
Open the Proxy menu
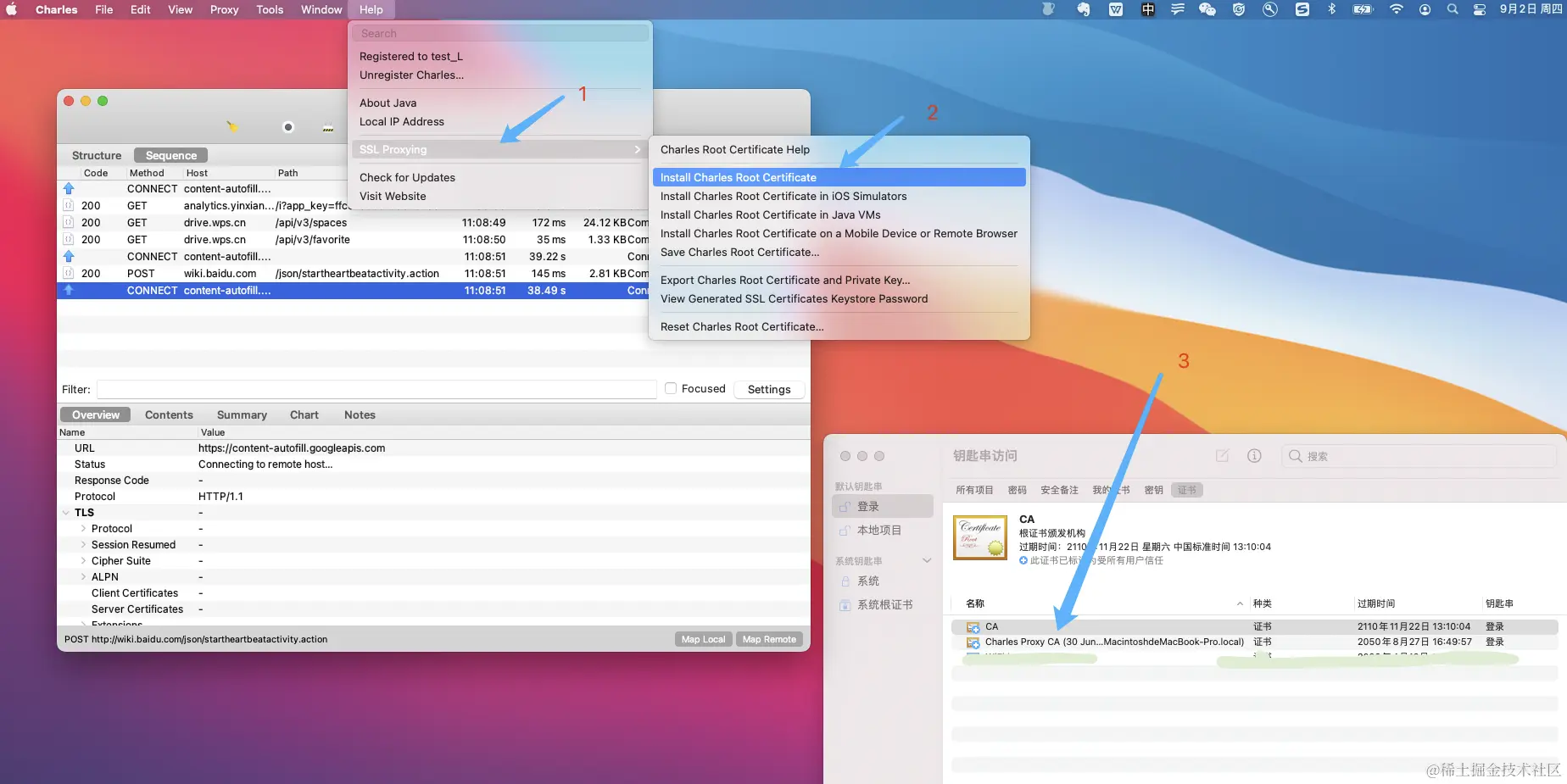click(225, 9)
